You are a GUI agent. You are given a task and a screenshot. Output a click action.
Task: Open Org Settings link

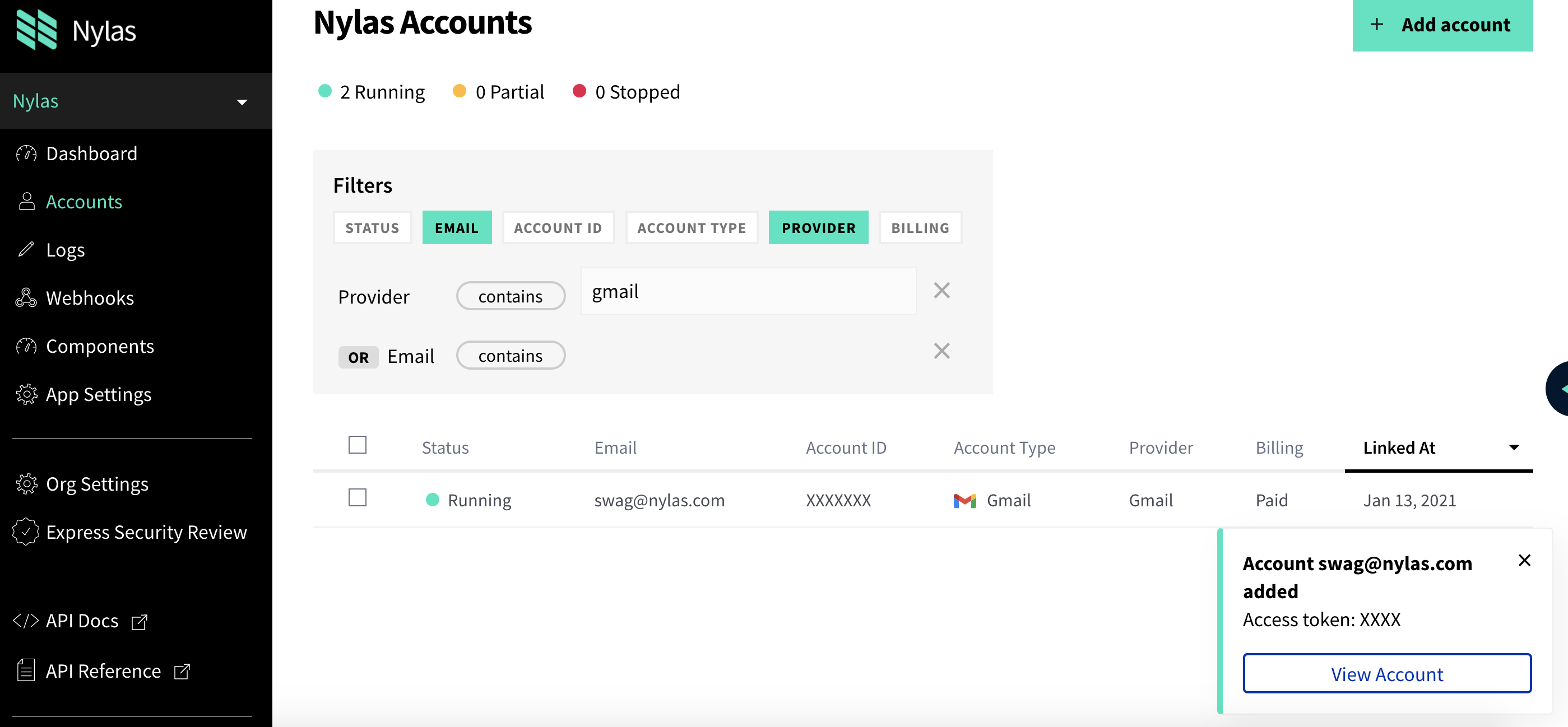[98, 484]
